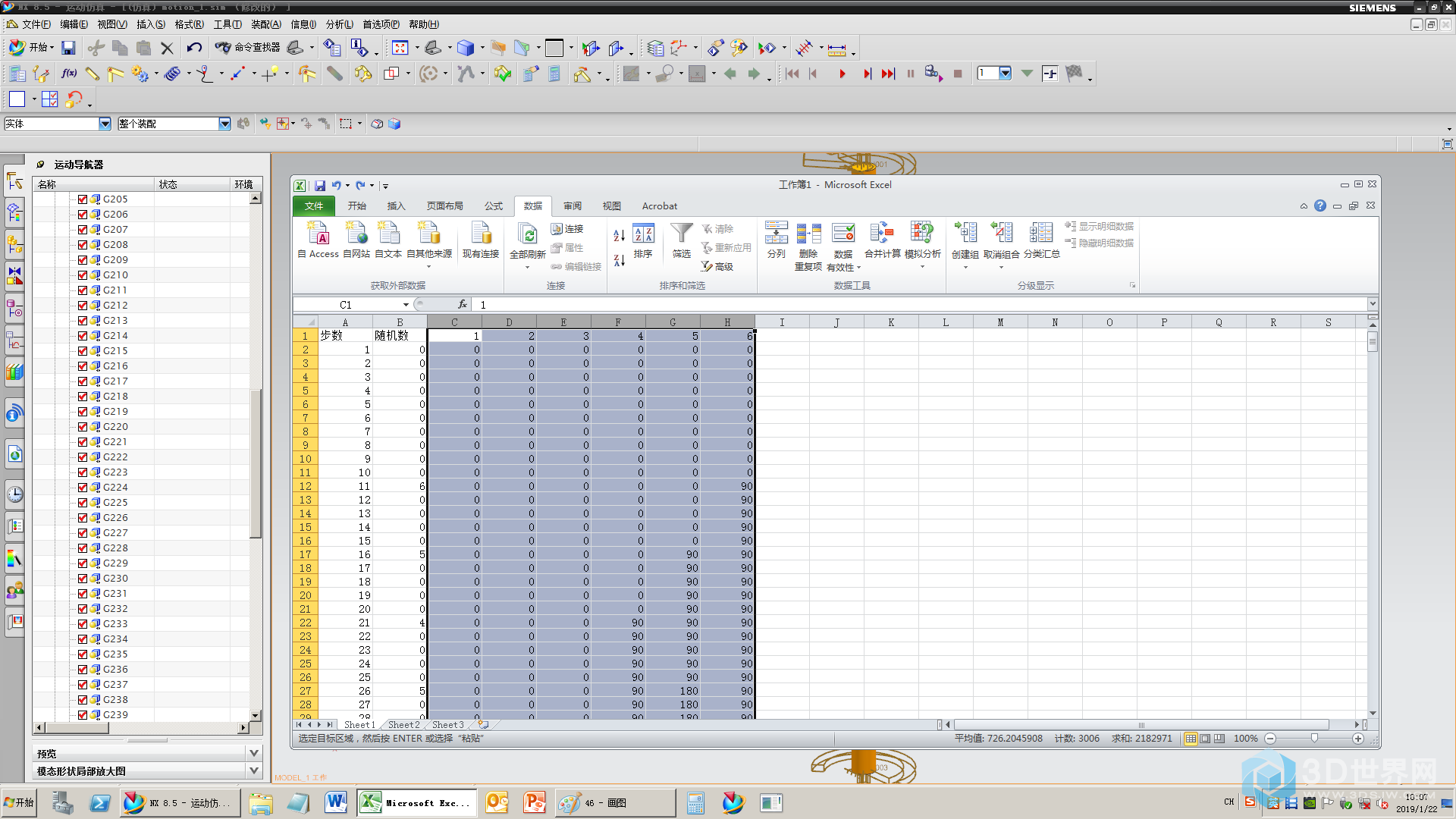Viewport: 1456px width, 819px height.
Task: Toggle the G228 checkbox
Action: coord(83,548)
